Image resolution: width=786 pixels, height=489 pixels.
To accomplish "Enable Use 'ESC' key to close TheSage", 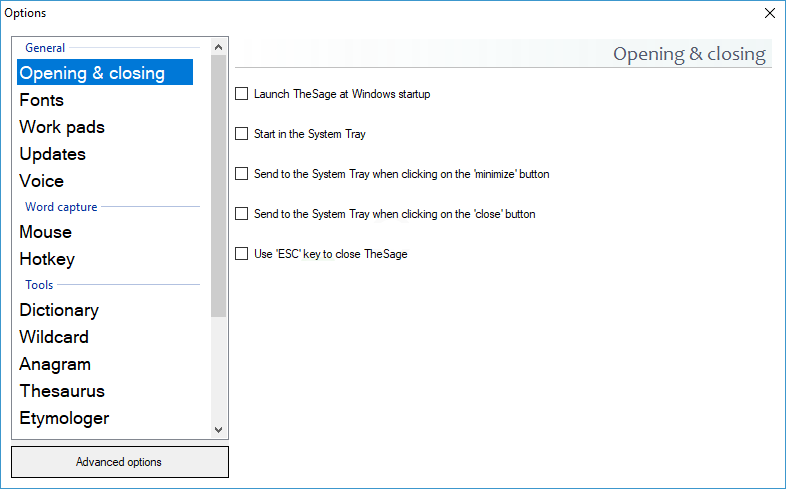I will pos(241,254).
